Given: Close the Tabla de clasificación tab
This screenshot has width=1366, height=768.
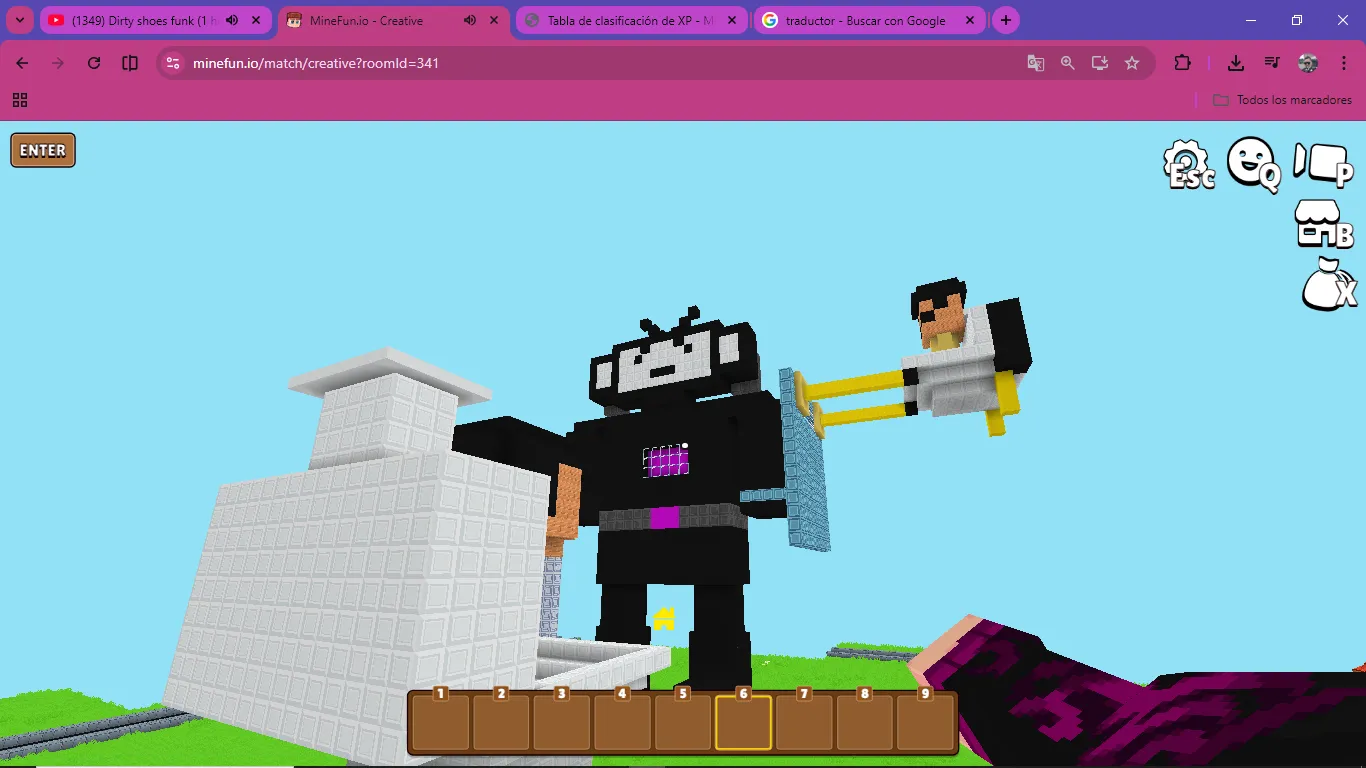Looking at the screenshot, I should pos(732,21).
